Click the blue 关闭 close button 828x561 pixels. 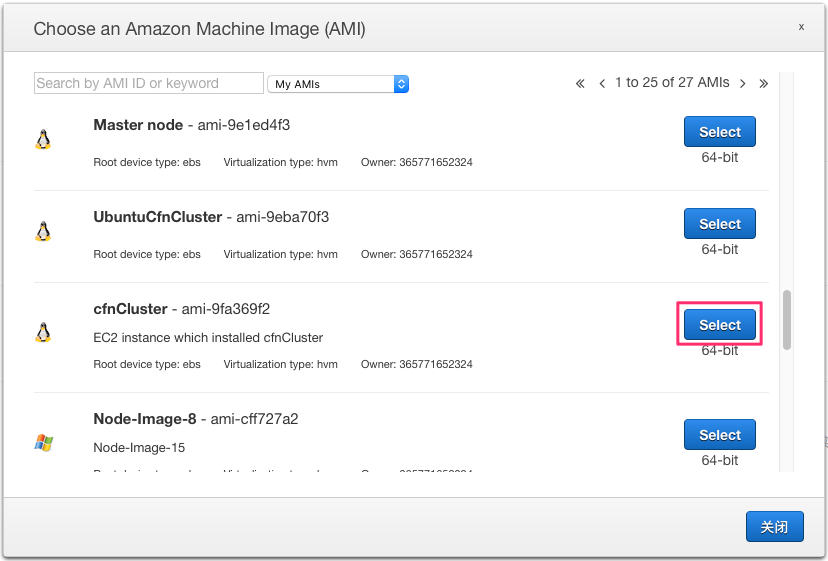click(775, 526)
